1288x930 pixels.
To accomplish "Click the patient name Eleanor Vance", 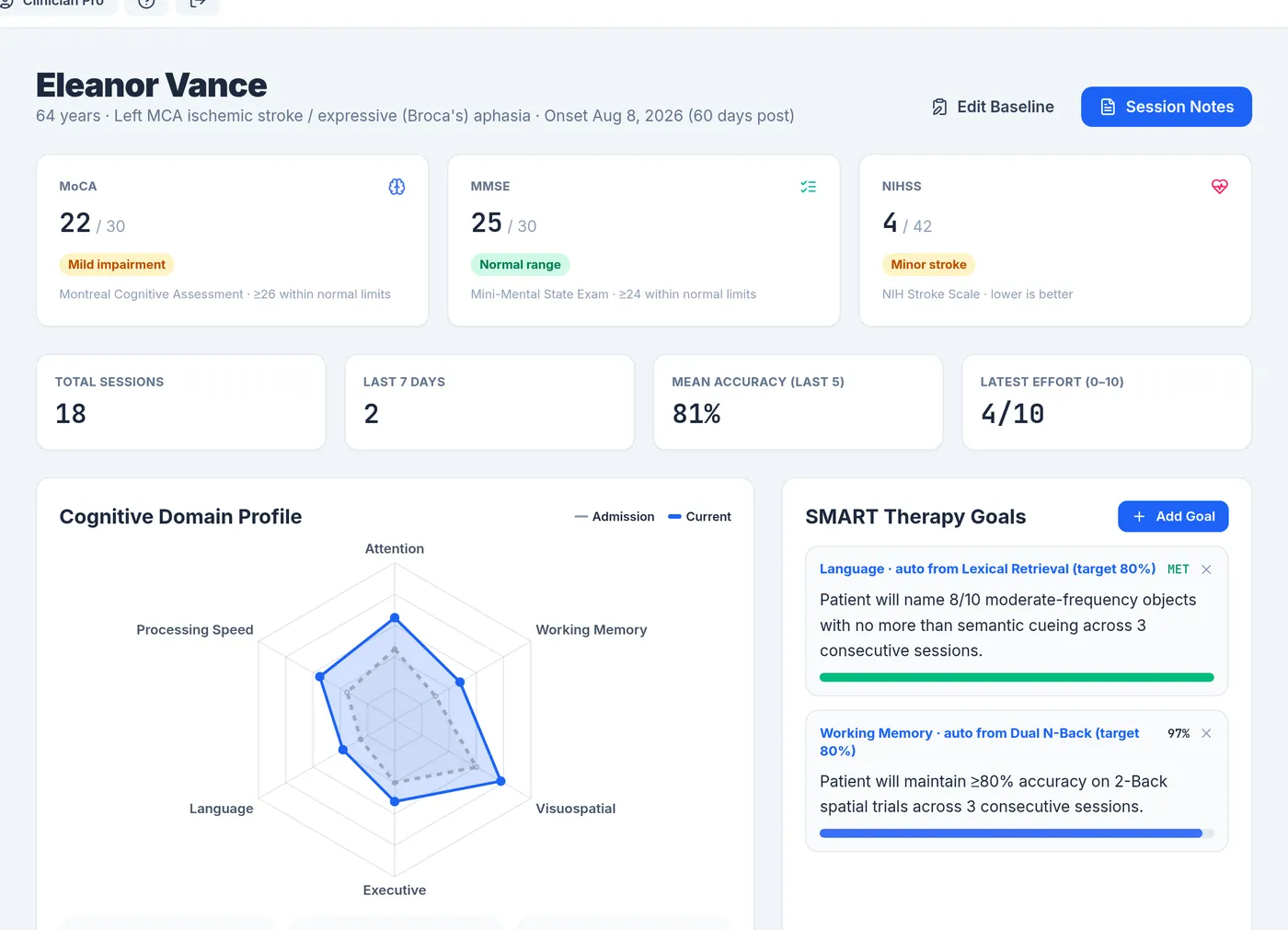I will pos(152,85).
